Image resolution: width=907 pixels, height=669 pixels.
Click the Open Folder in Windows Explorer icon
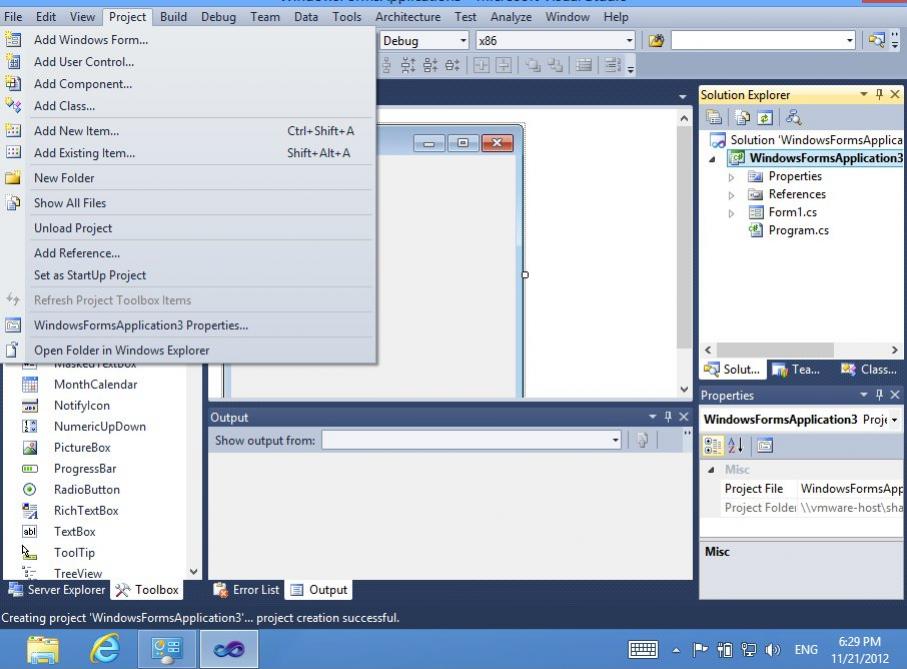(x=13, y=350)
